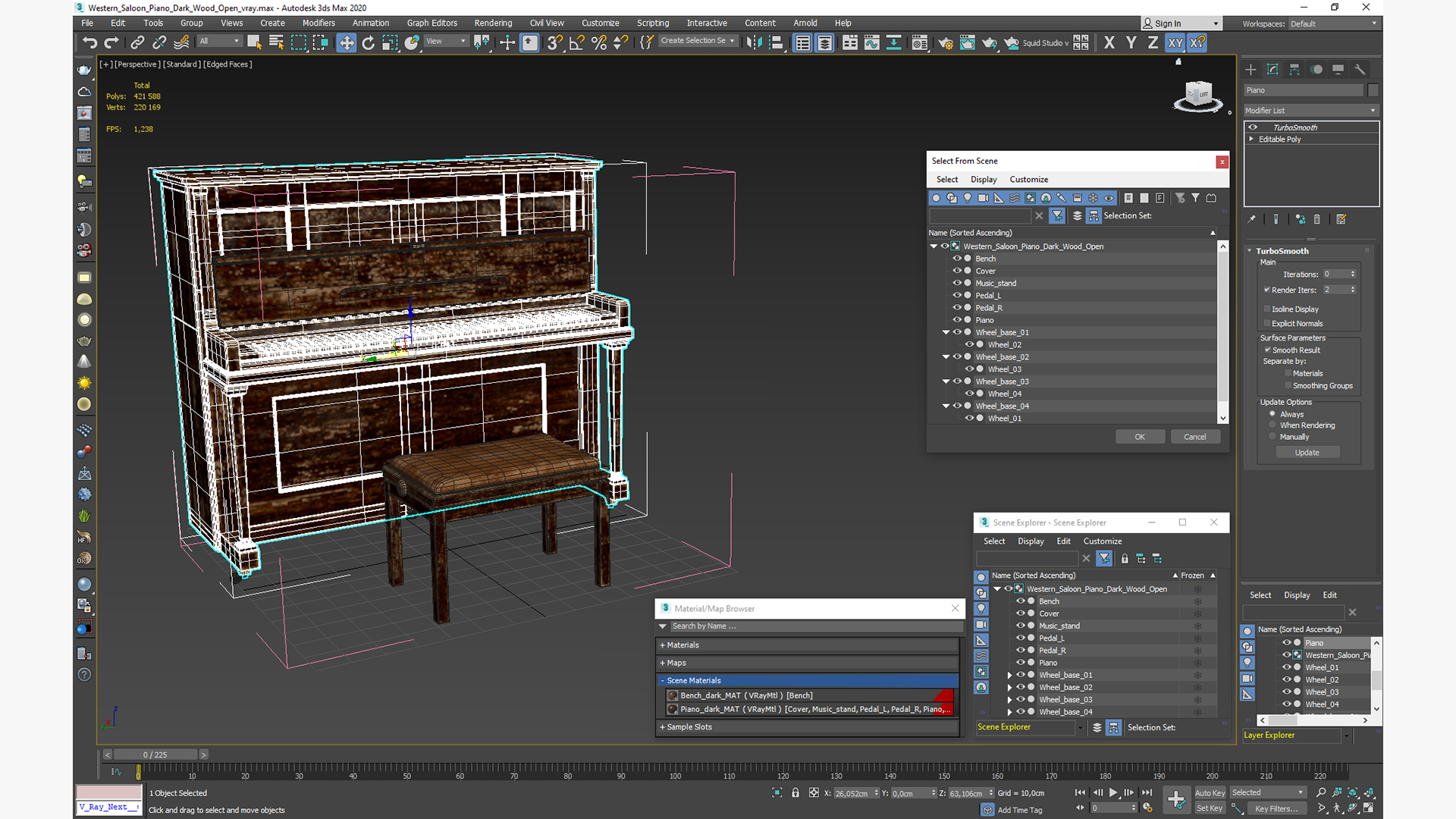Click Cancel in Select From Scene

(1195, 437)
